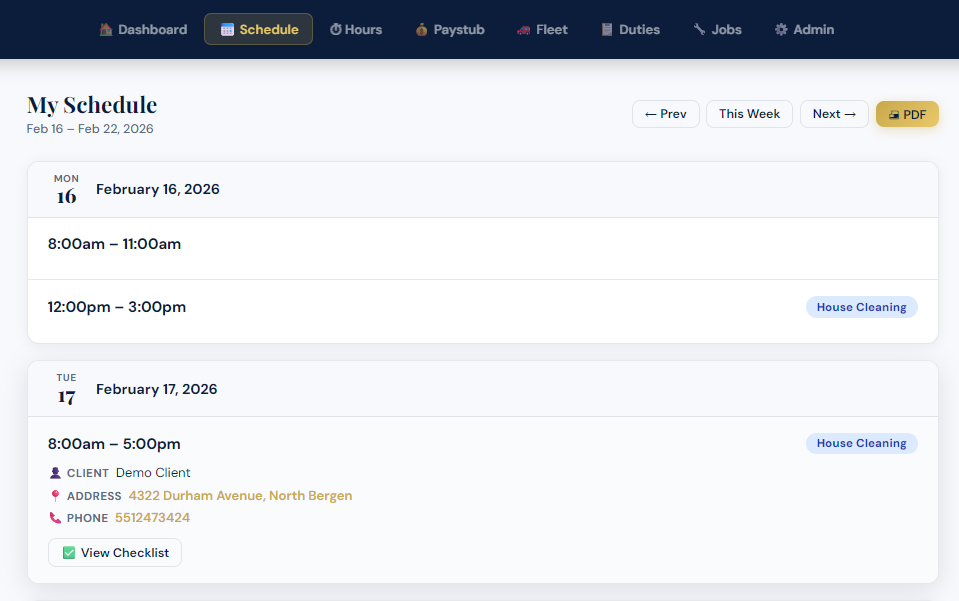959x601 pixels.
Task: Open the Paystub tab
Action: pos(450,30)
